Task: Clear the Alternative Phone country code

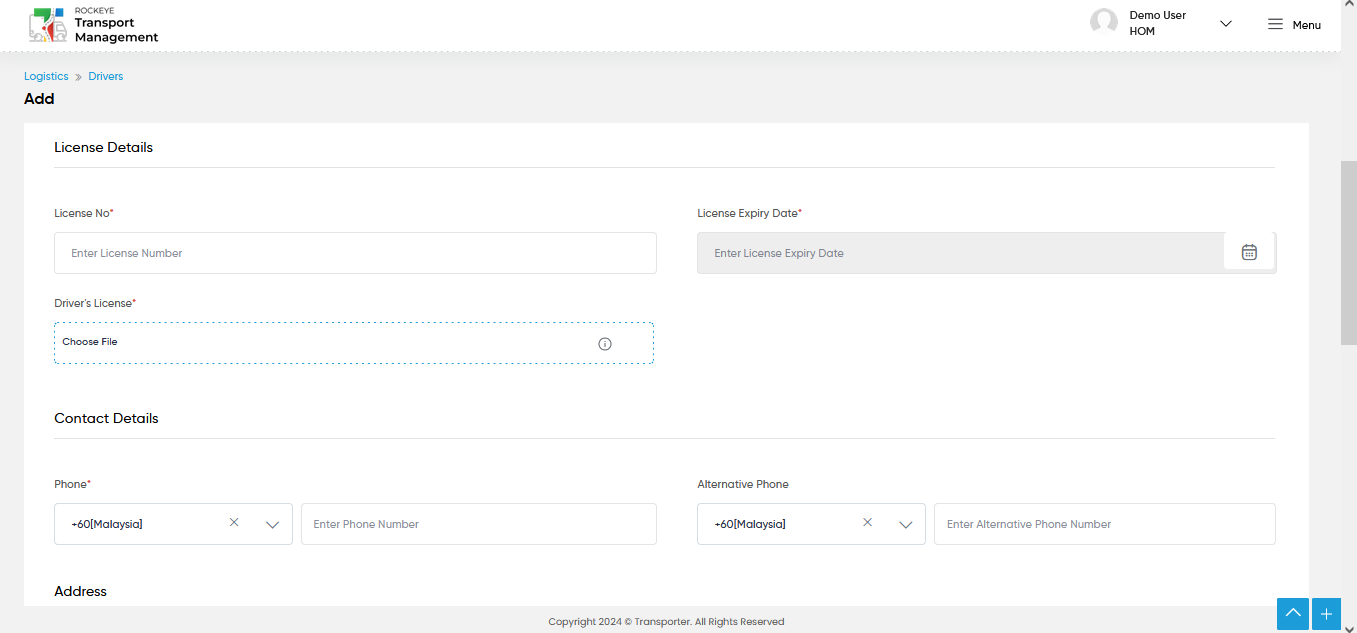Action: [867, 522]
